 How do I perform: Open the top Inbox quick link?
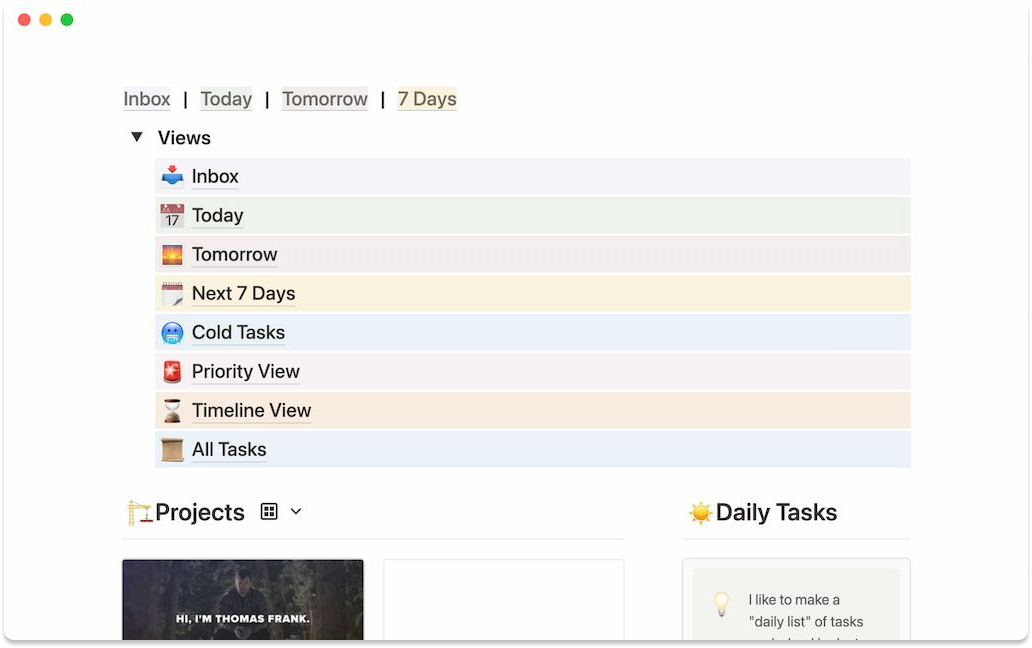[147, 99]
